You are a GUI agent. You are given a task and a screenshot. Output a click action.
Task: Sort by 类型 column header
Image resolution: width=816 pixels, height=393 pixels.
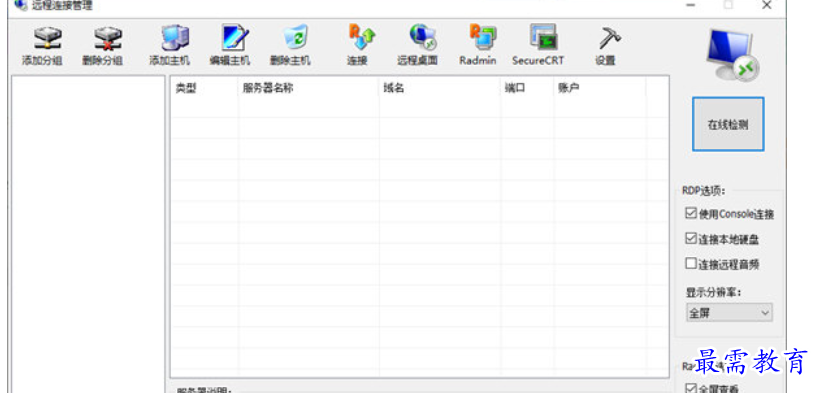pyautogui.click(x=205, y=88)
